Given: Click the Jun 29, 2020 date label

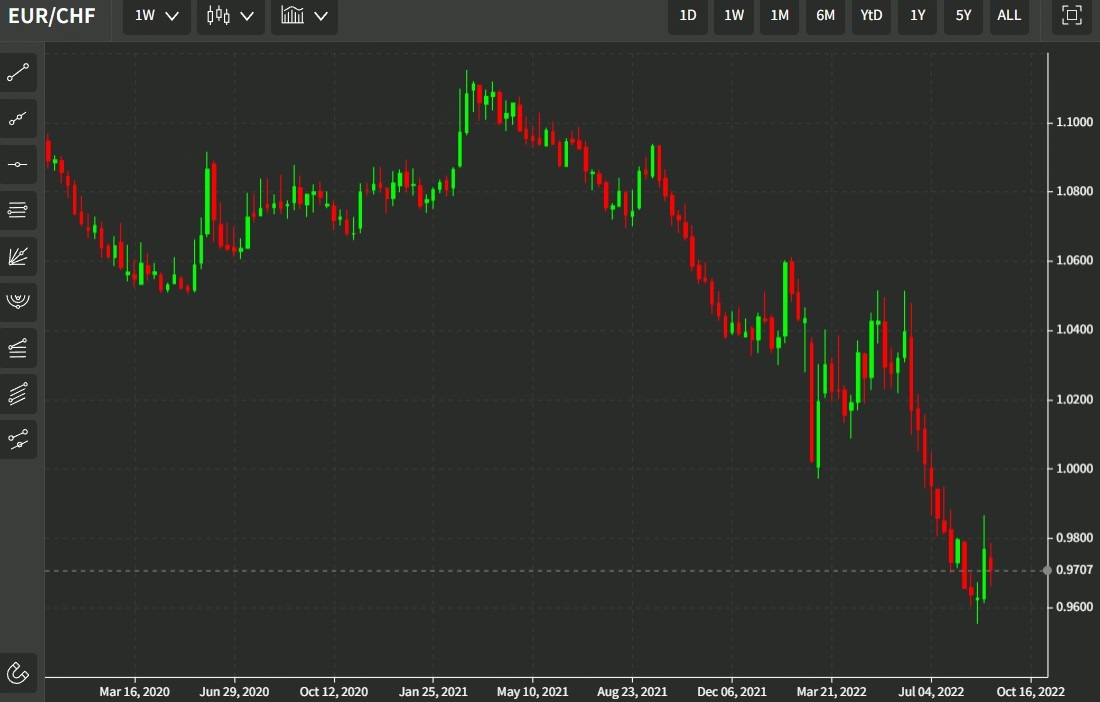Looking at the screenshot, I should 234,691.
